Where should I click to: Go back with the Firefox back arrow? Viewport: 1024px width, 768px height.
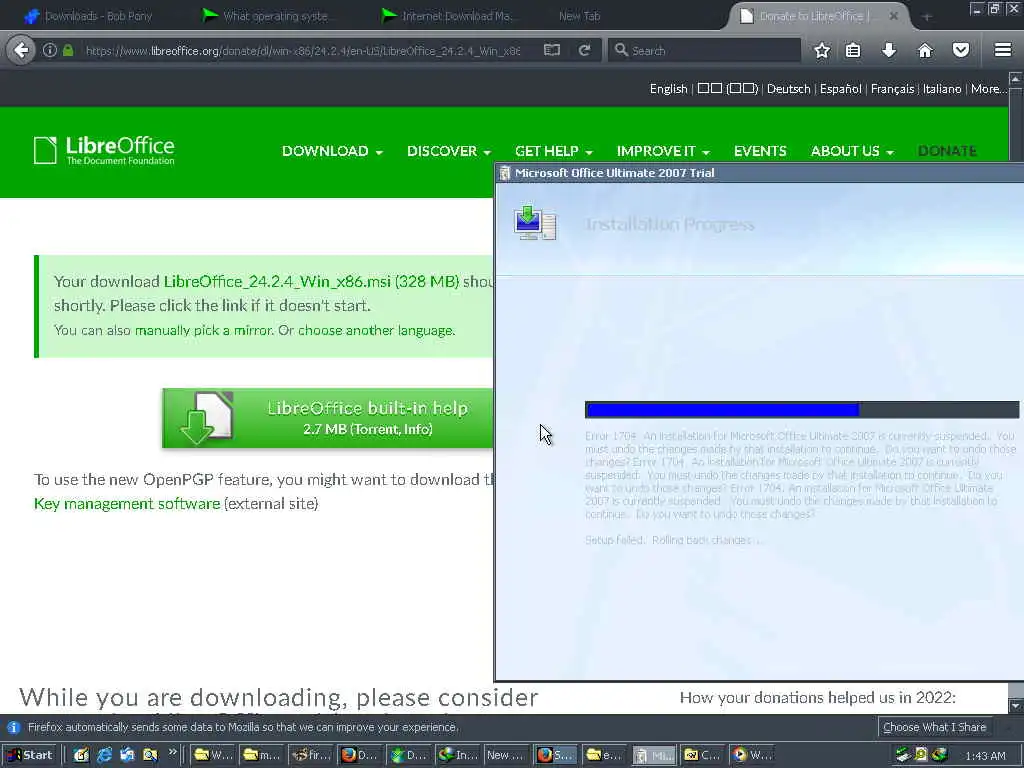21,50
